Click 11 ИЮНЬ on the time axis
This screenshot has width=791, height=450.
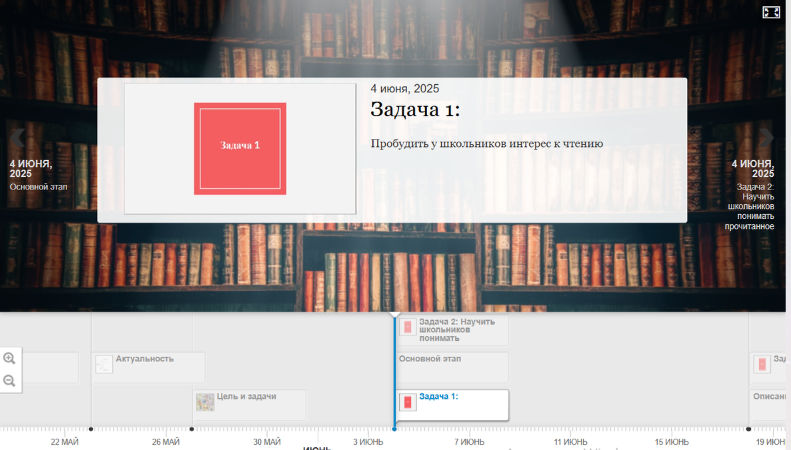tap(571, 442)
